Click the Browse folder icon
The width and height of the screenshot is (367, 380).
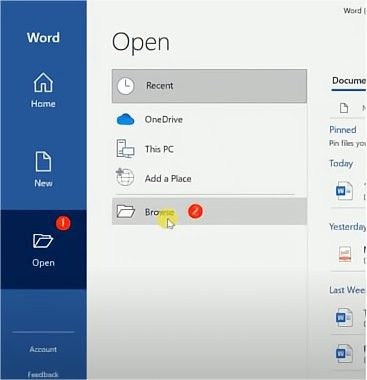[x=126, y=211]
